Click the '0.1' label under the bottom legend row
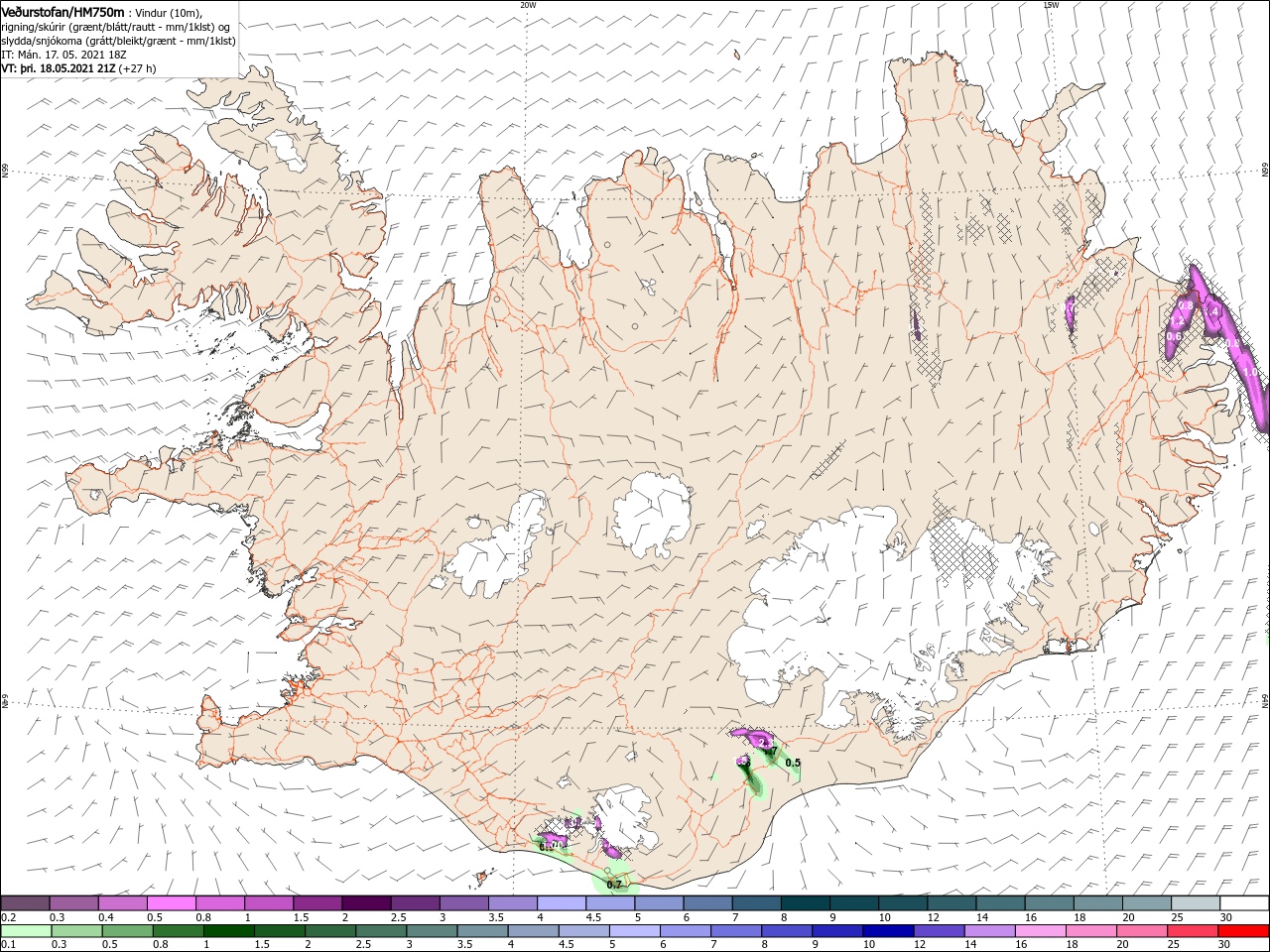1270x952 pixels. point(9,945)
